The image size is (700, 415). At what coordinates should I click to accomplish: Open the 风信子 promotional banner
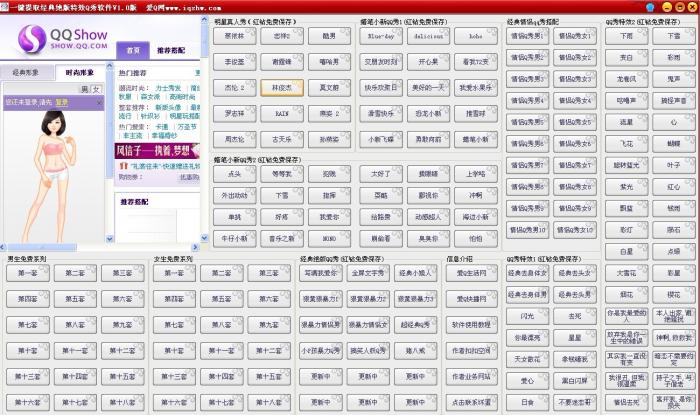[157, 151]
